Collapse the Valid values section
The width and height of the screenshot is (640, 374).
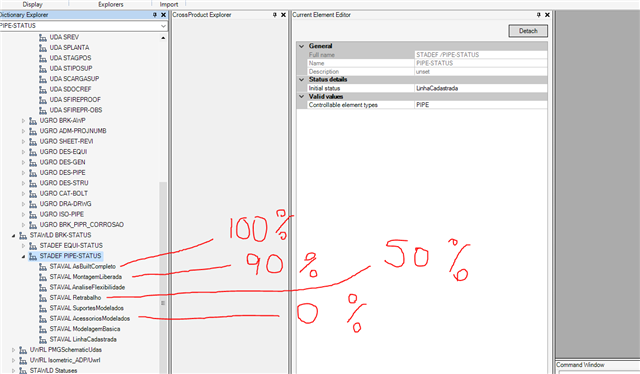302,97
